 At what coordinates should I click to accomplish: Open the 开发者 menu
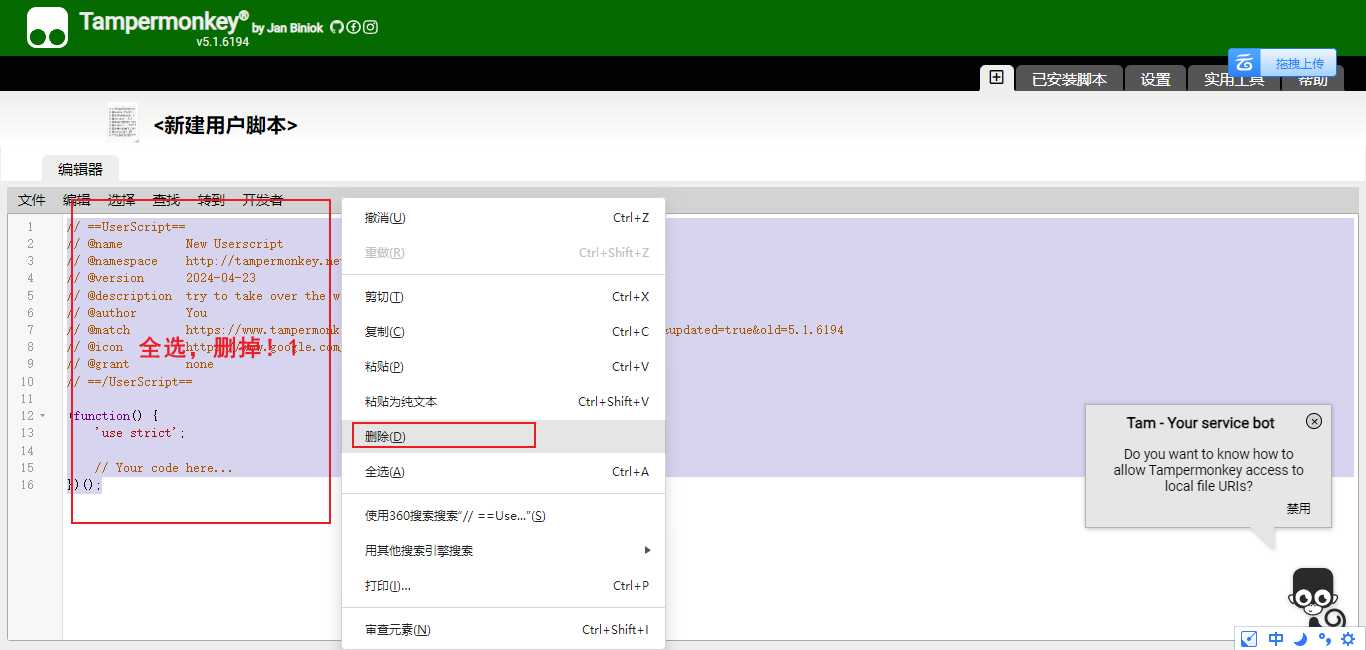pyautogui.click(x=262, y=200)
